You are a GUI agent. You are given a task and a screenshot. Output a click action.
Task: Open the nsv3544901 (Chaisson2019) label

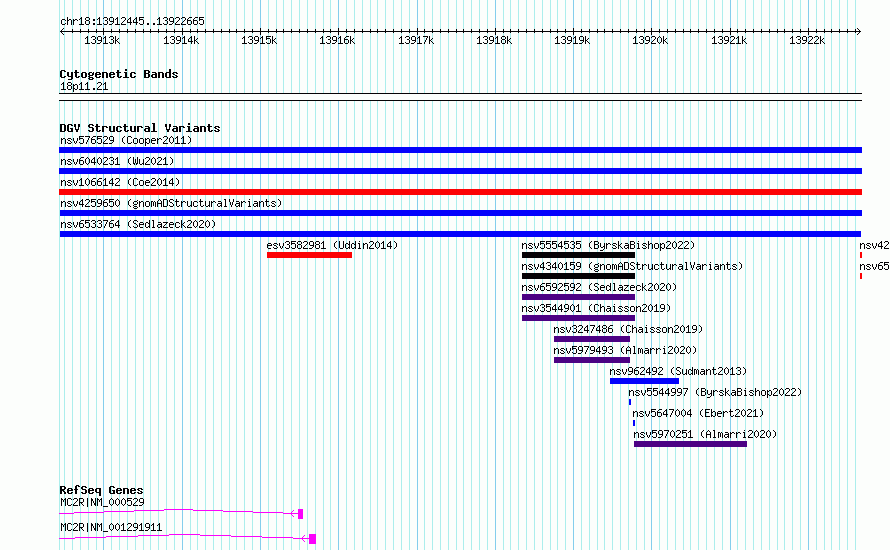pyautogui.click(x=596, y=308)
